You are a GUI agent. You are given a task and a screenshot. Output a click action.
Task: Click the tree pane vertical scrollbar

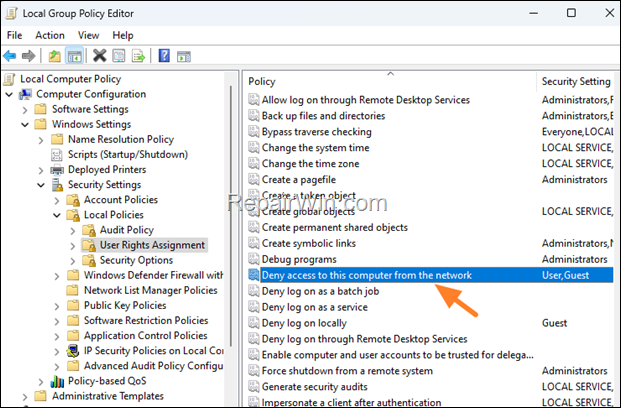230,214
